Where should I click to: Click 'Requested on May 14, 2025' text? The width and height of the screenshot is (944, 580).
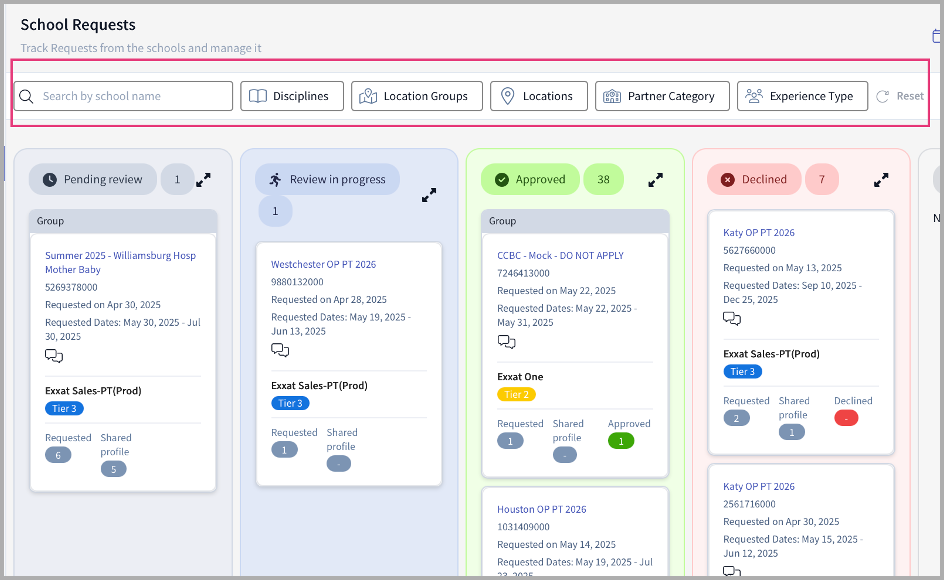[x=556, y=544]
